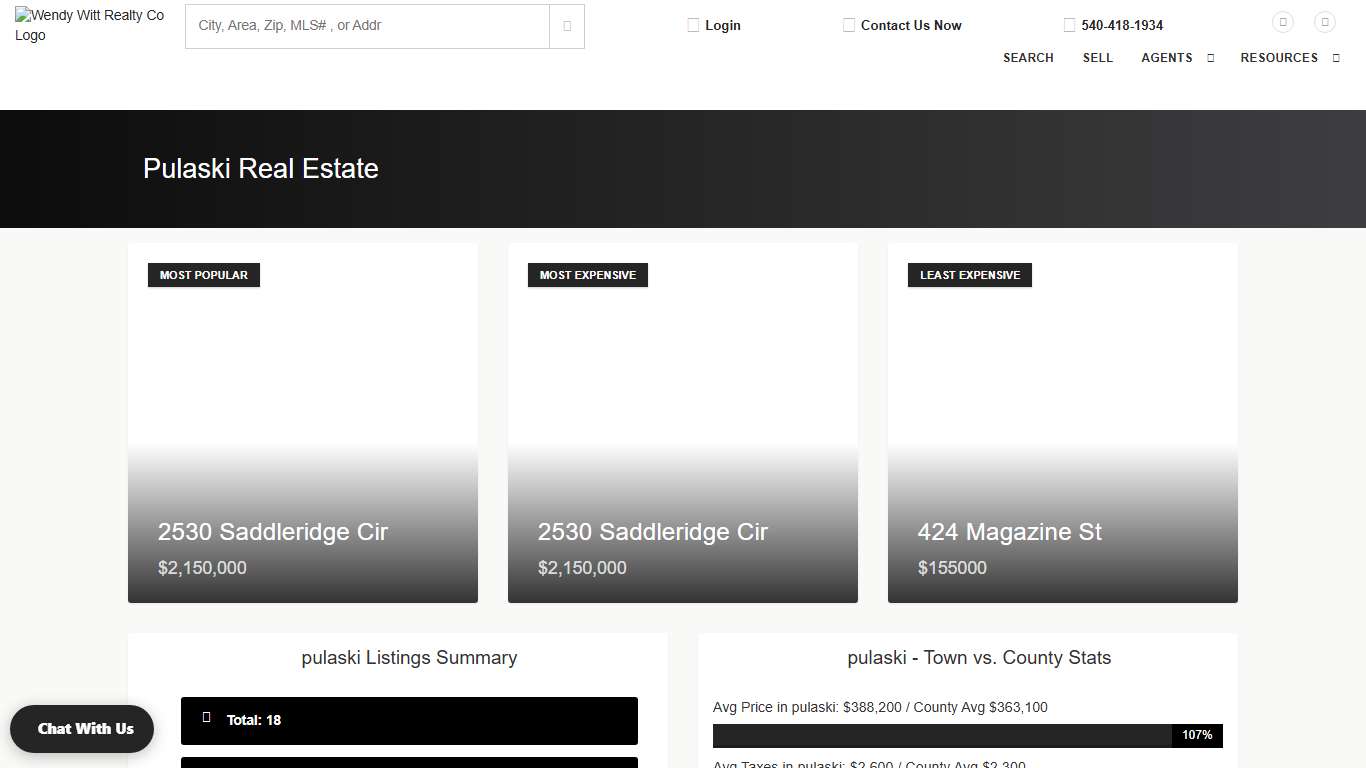Click the search submit icon beside the search box
Screen dimensions: 1366x768
point(567,26)
